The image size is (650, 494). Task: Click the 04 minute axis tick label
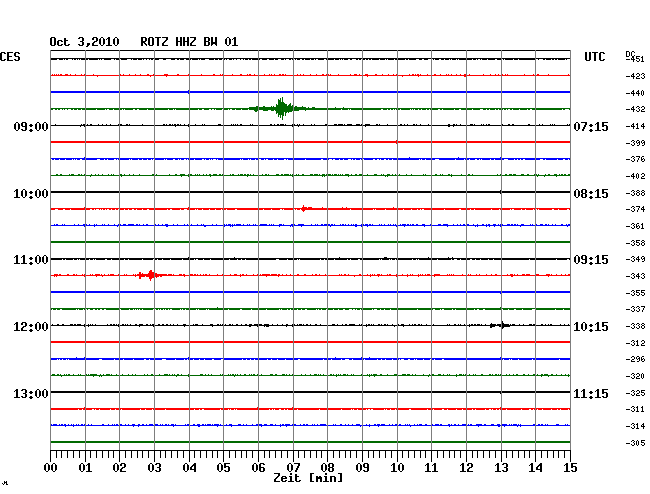189,468
